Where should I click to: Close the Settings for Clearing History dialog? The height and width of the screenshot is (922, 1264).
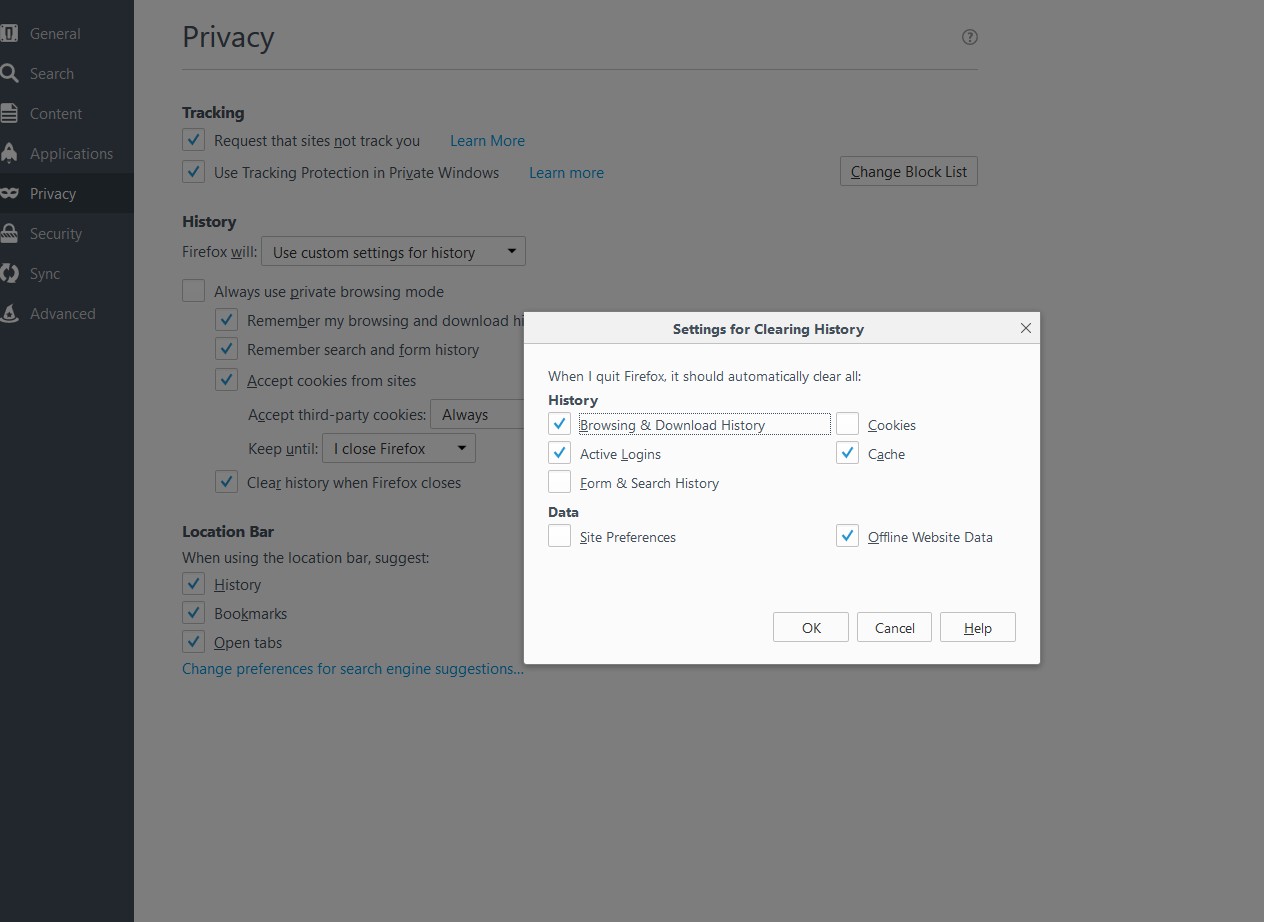(1025, 328)
